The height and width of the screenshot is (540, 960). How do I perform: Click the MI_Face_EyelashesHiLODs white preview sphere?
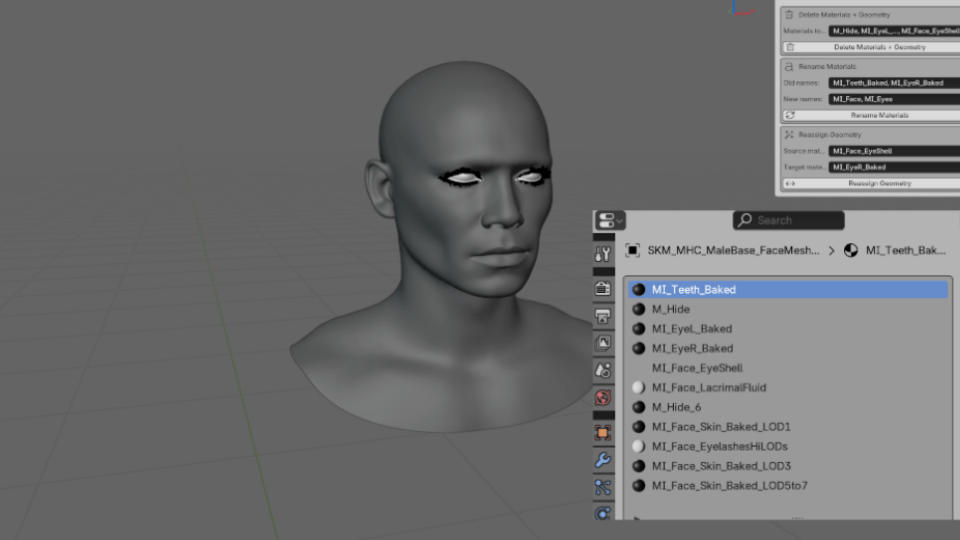(638, 446)
